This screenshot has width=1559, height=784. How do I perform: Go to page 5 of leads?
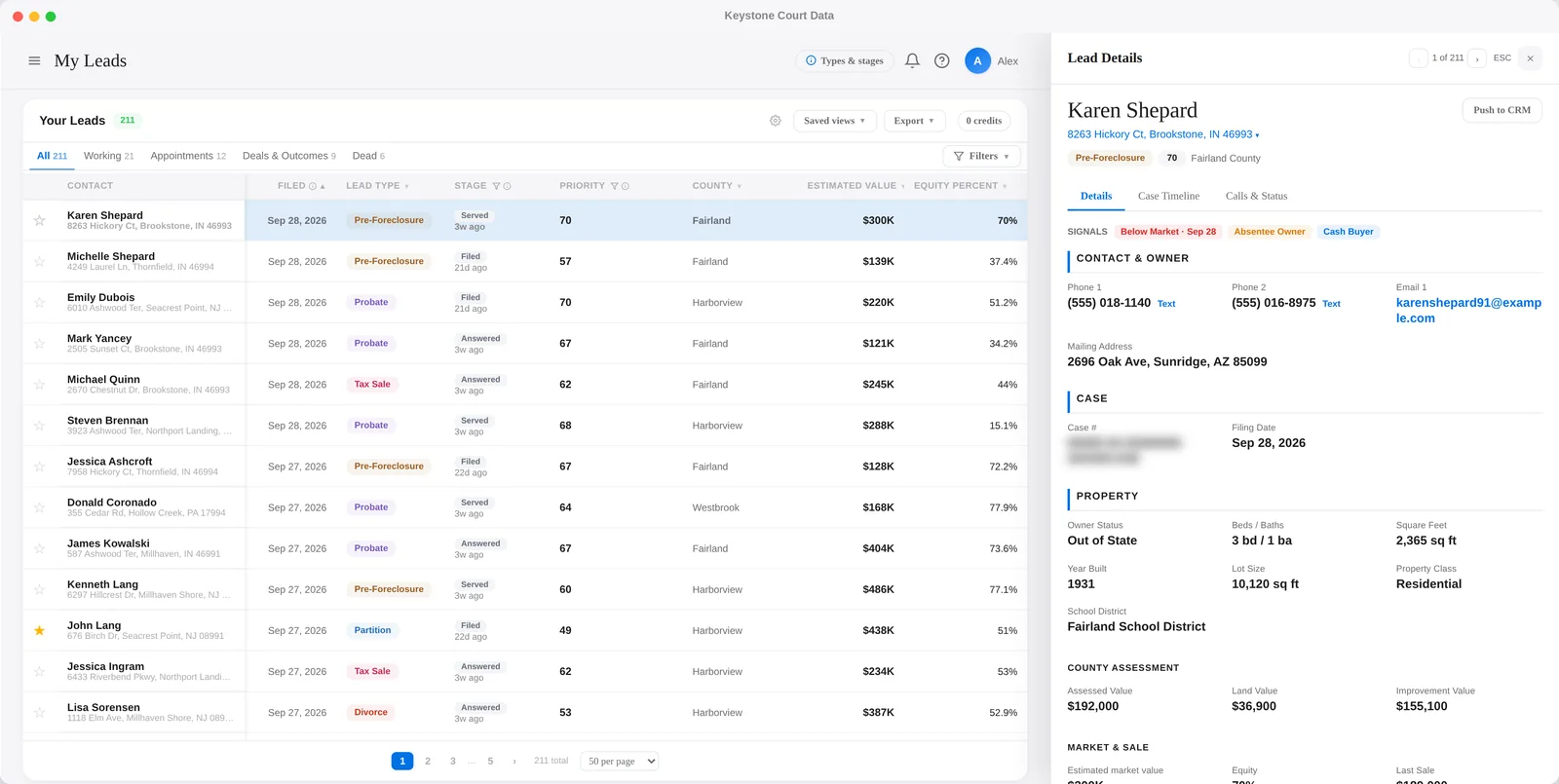click(490, 762)
